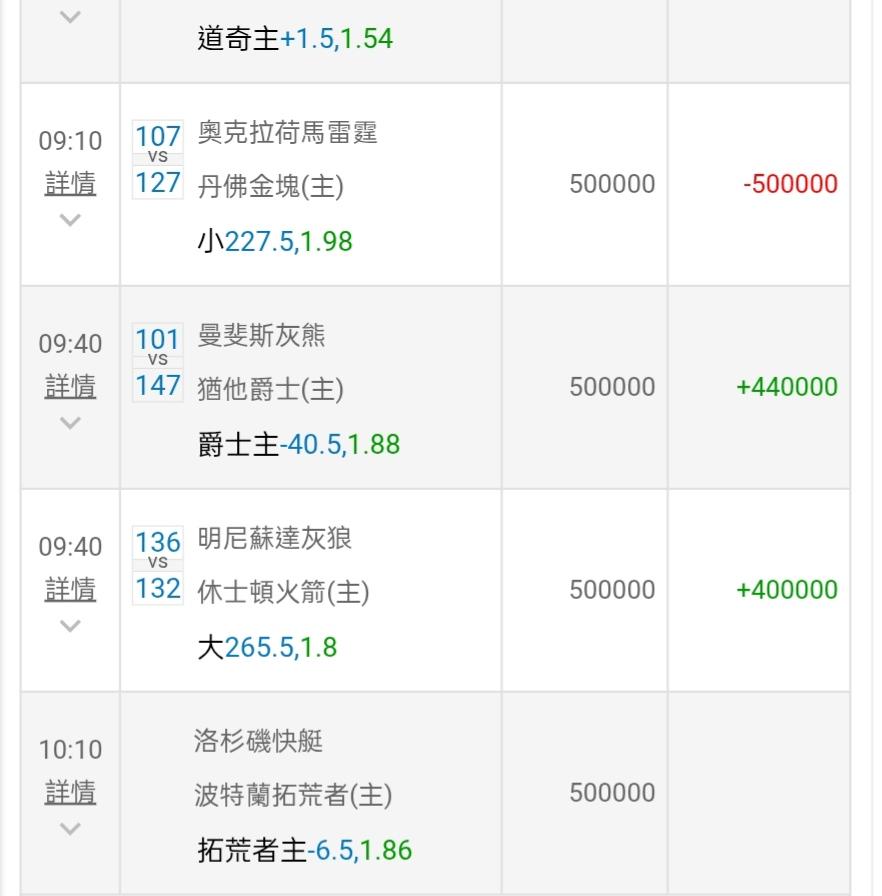Open 詳情 link for 09:40 Timberwolves game
This screenshot has height=896, width=882.
tap(70, 590)
